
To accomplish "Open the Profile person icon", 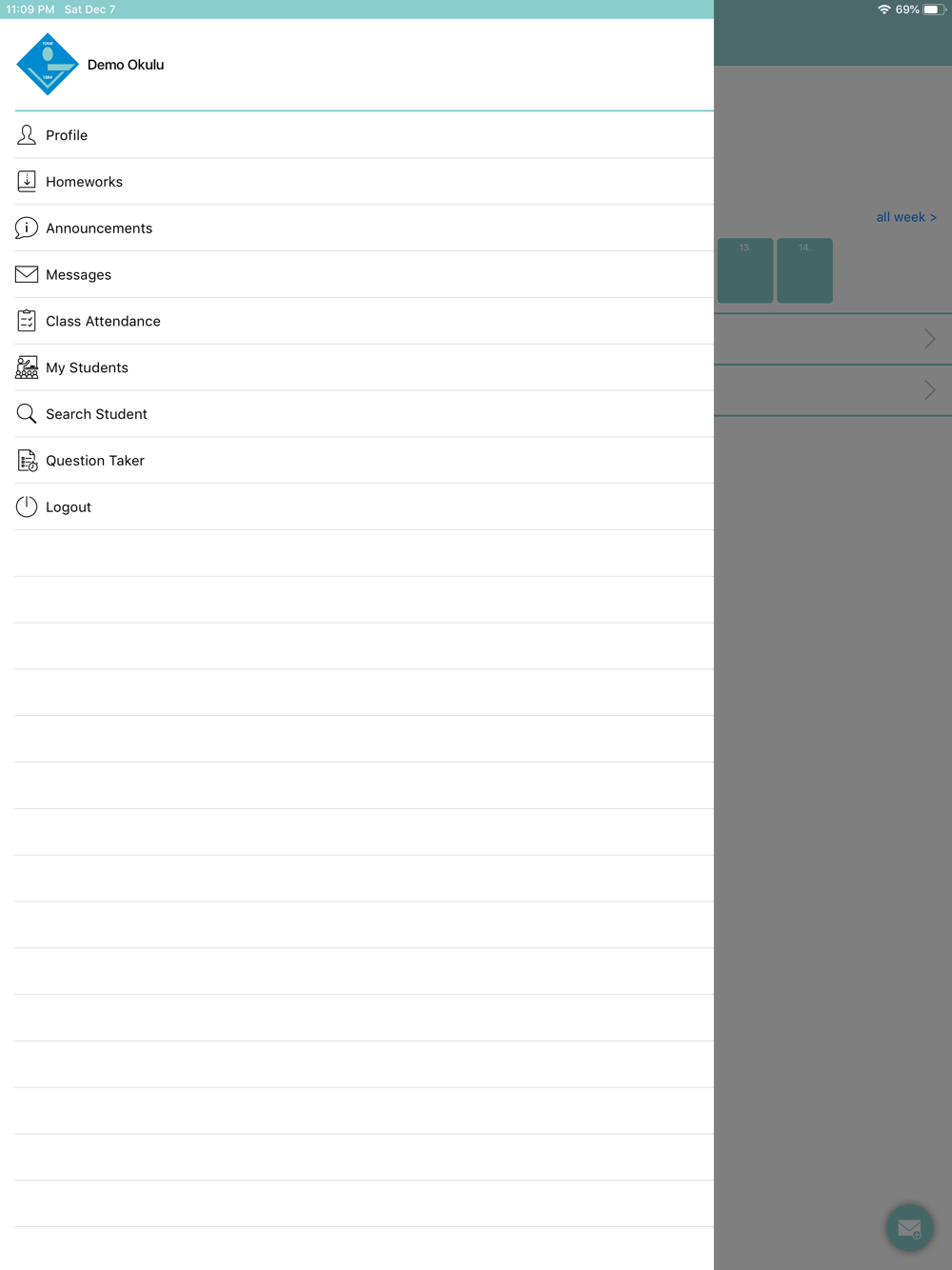I will pos(27,135).
